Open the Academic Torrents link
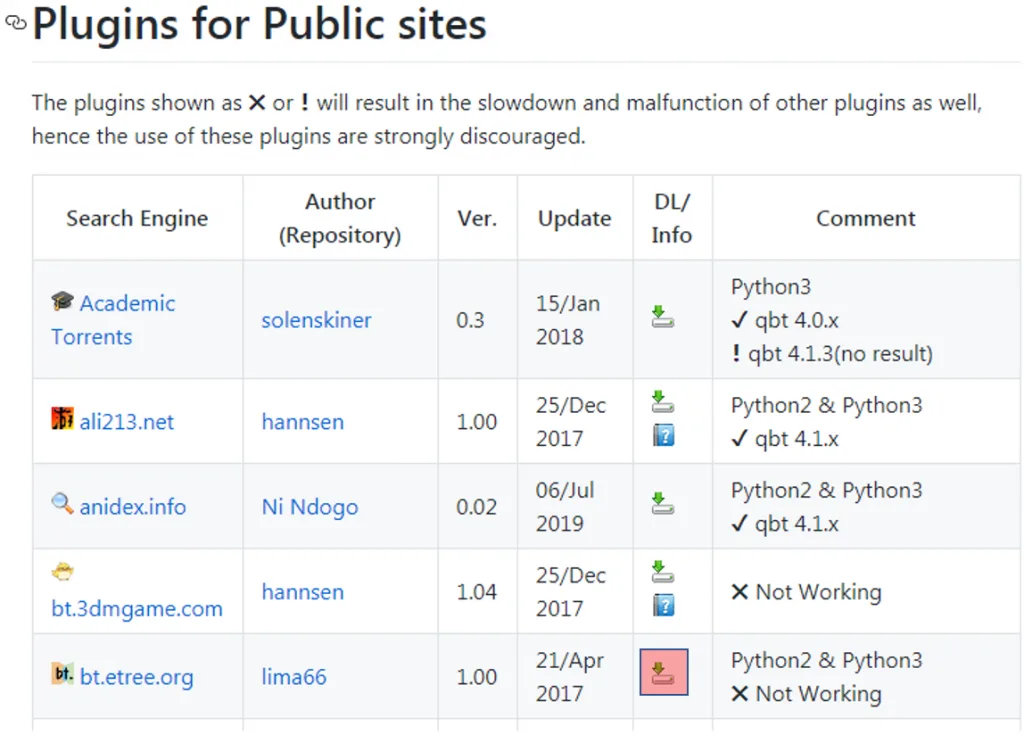This screenshot has height=743, width=1024. click(113, 320)
